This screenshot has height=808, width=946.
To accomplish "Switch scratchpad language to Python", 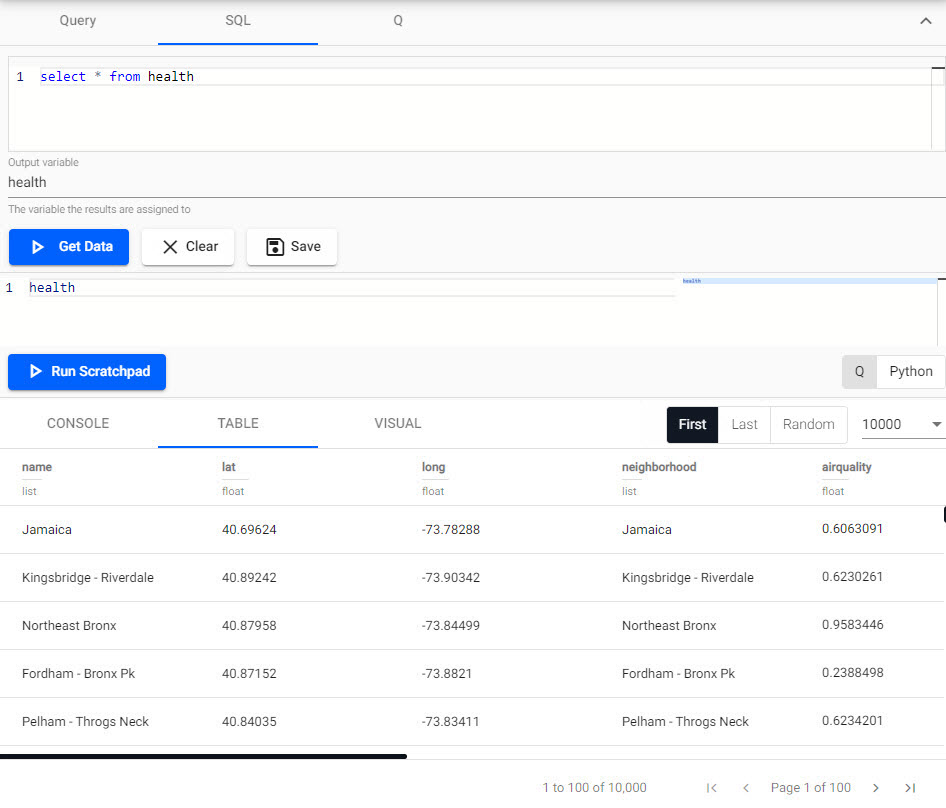I will tap(910, 372).
